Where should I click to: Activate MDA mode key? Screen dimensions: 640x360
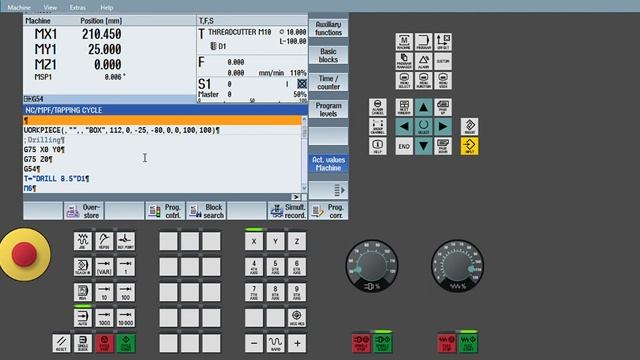pos(83,292)
